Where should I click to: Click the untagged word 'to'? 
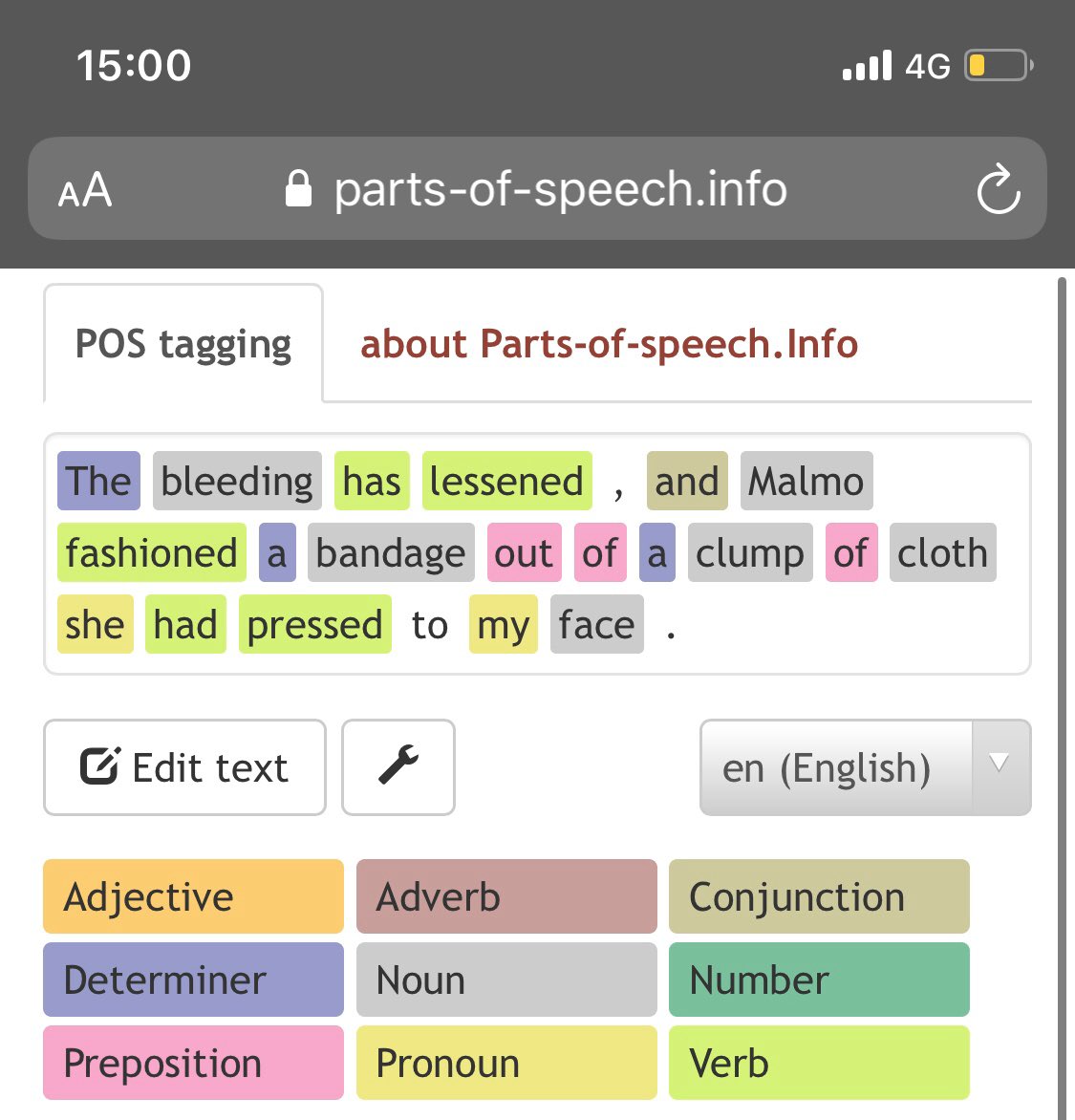tap(430, 625)
